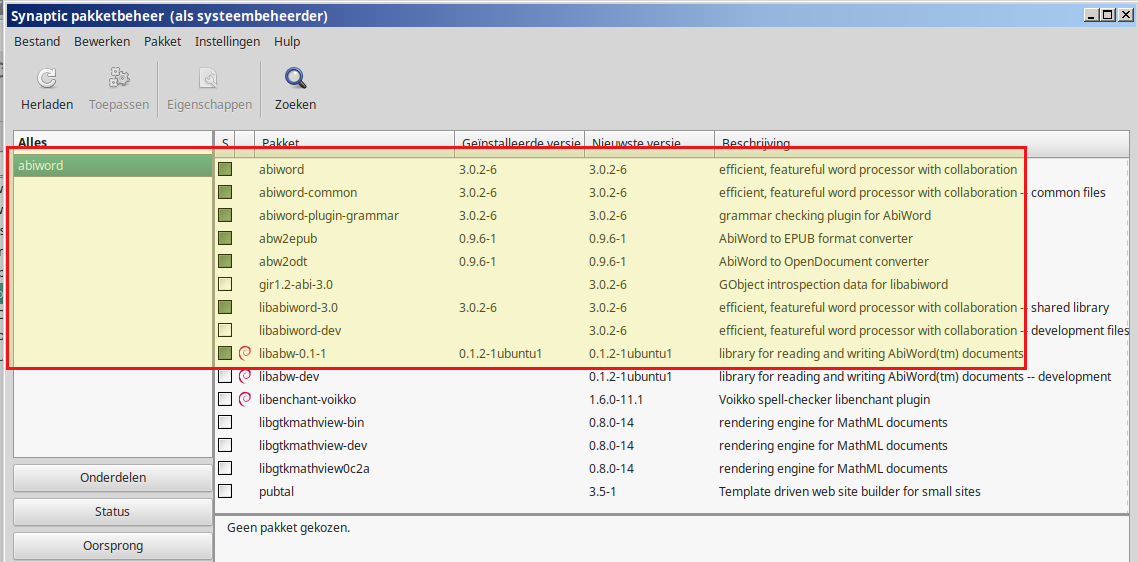Maximize the Synaptic window
This screenshot has width=1138, height=562.
coord(1107,15)
